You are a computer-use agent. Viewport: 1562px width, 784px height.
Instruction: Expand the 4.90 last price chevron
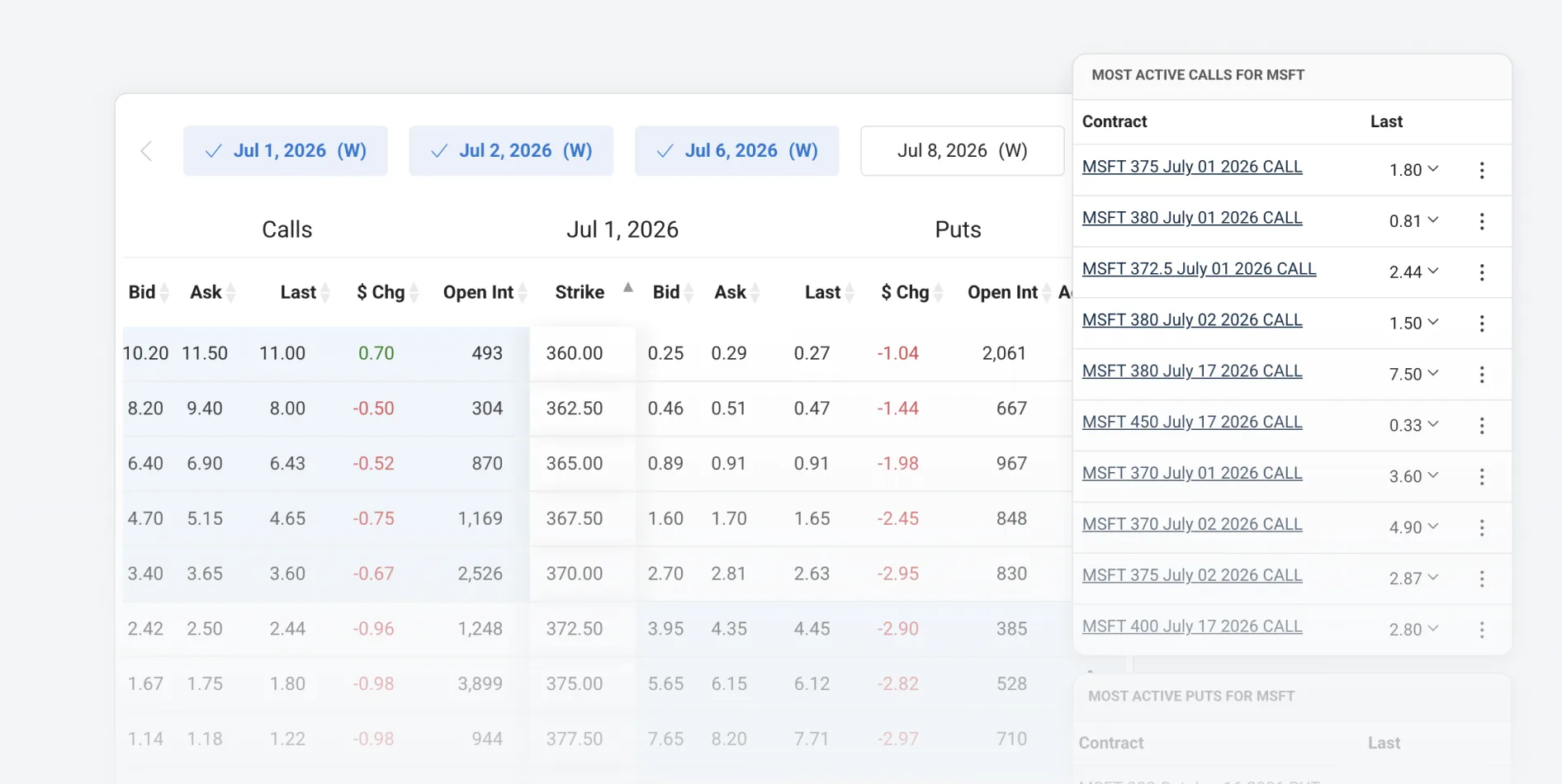1433,527
